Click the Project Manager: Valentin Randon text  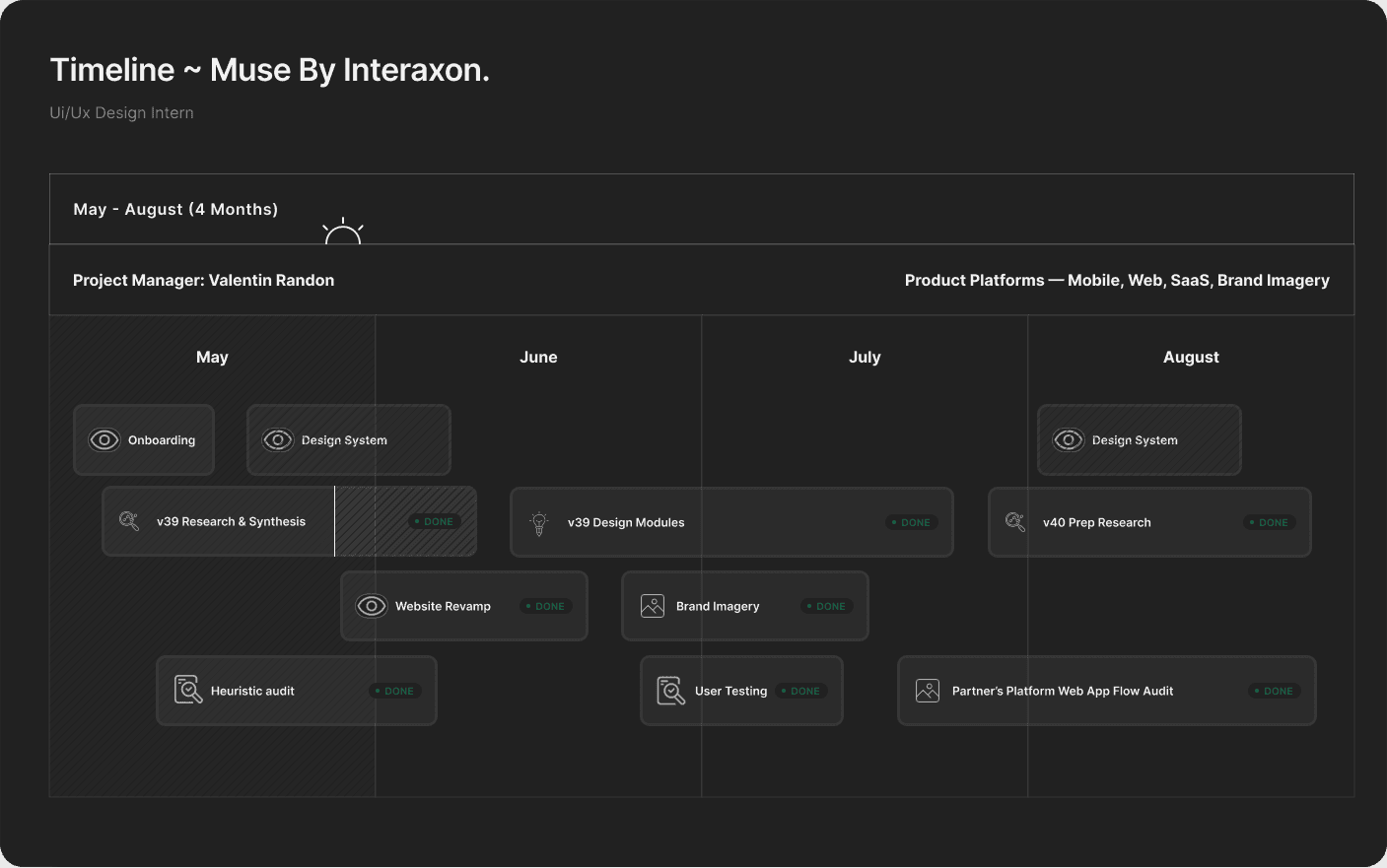203,281
